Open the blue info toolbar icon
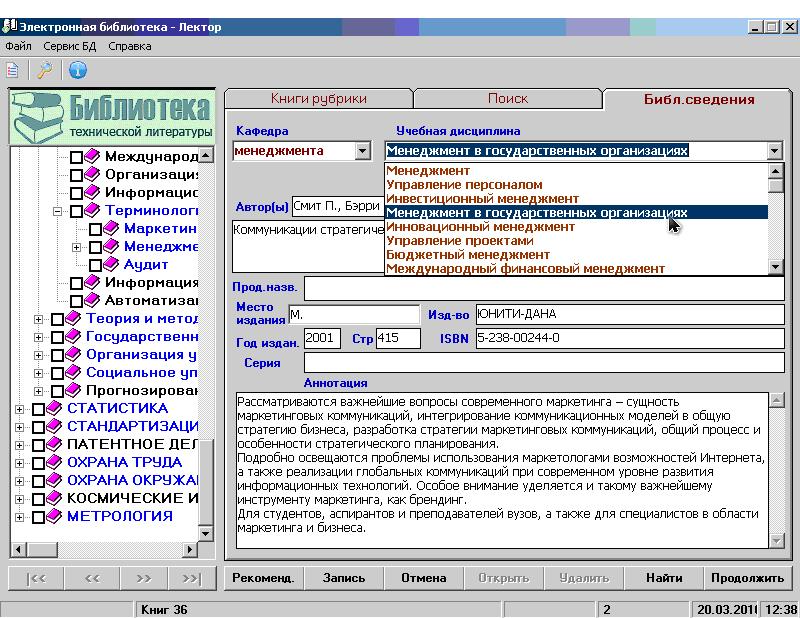Image resolution: width=800 pixels, height=618 pixels. coord(78,70)
